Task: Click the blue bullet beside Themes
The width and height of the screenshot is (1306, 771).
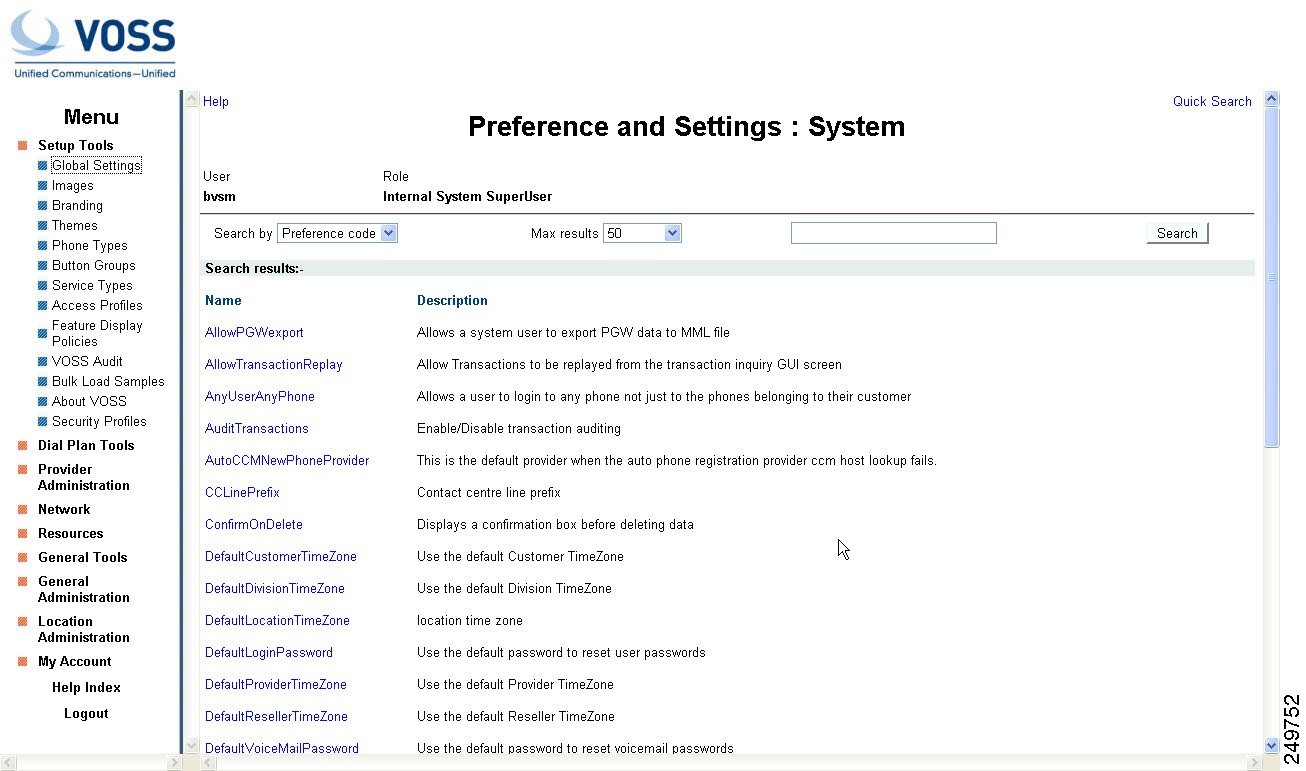Action: (43, 226)
